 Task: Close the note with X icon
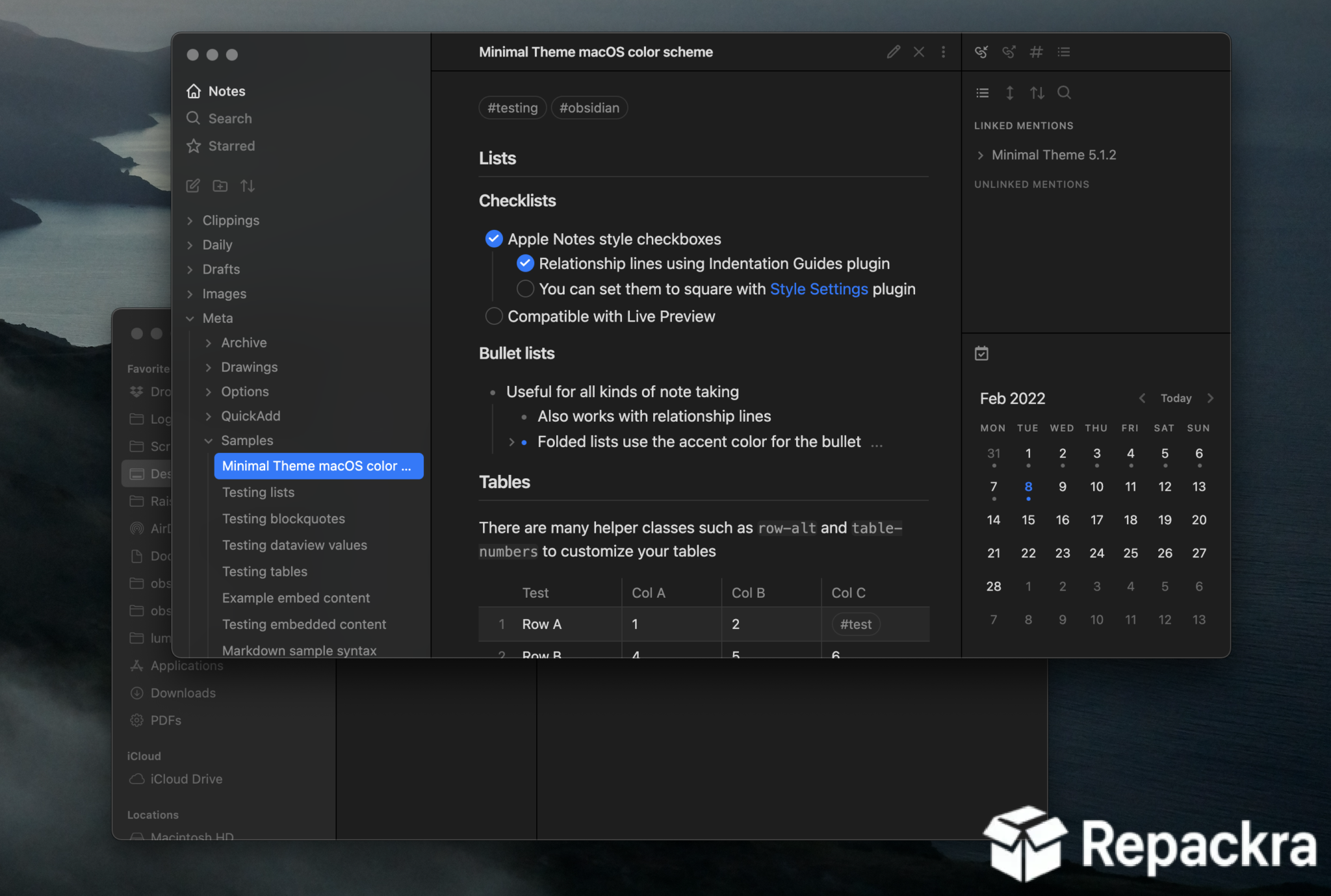(919, 52)
